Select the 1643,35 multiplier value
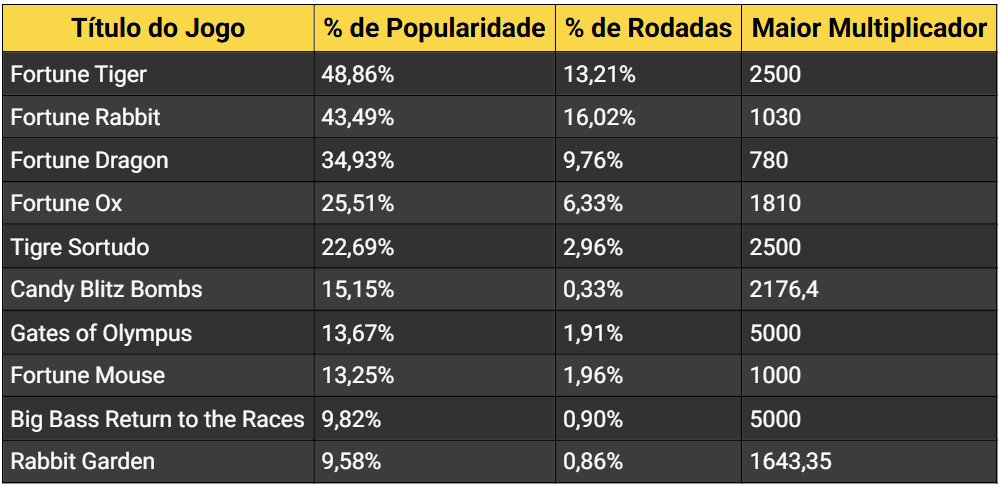 [790, 462]
